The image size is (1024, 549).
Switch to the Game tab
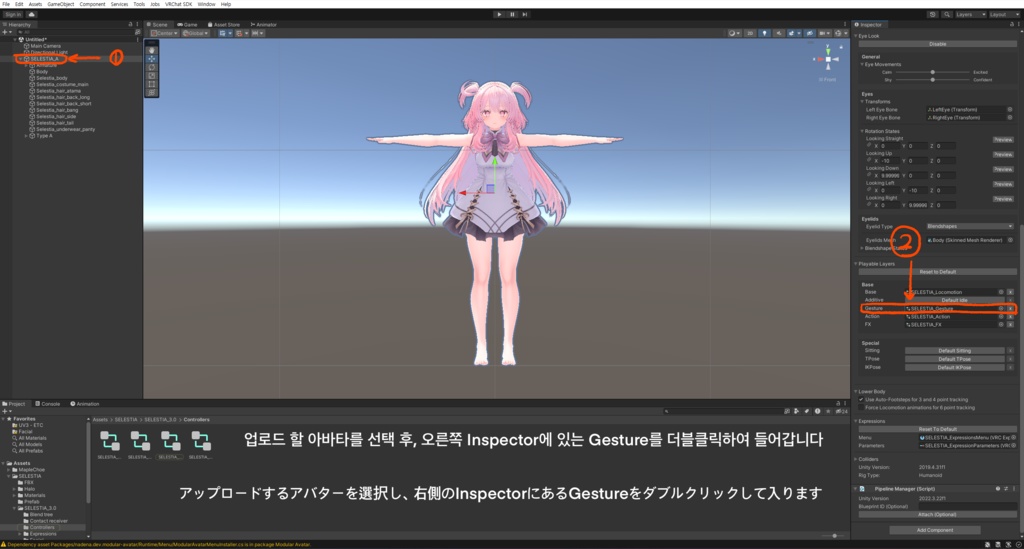pos(187,25)
